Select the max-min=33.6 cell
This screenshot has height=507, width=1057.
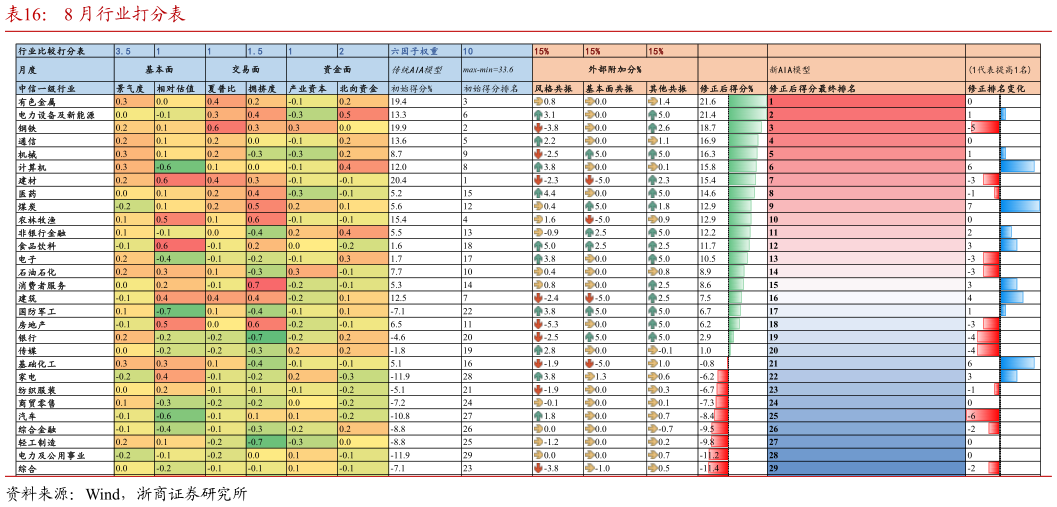(495, 69)
